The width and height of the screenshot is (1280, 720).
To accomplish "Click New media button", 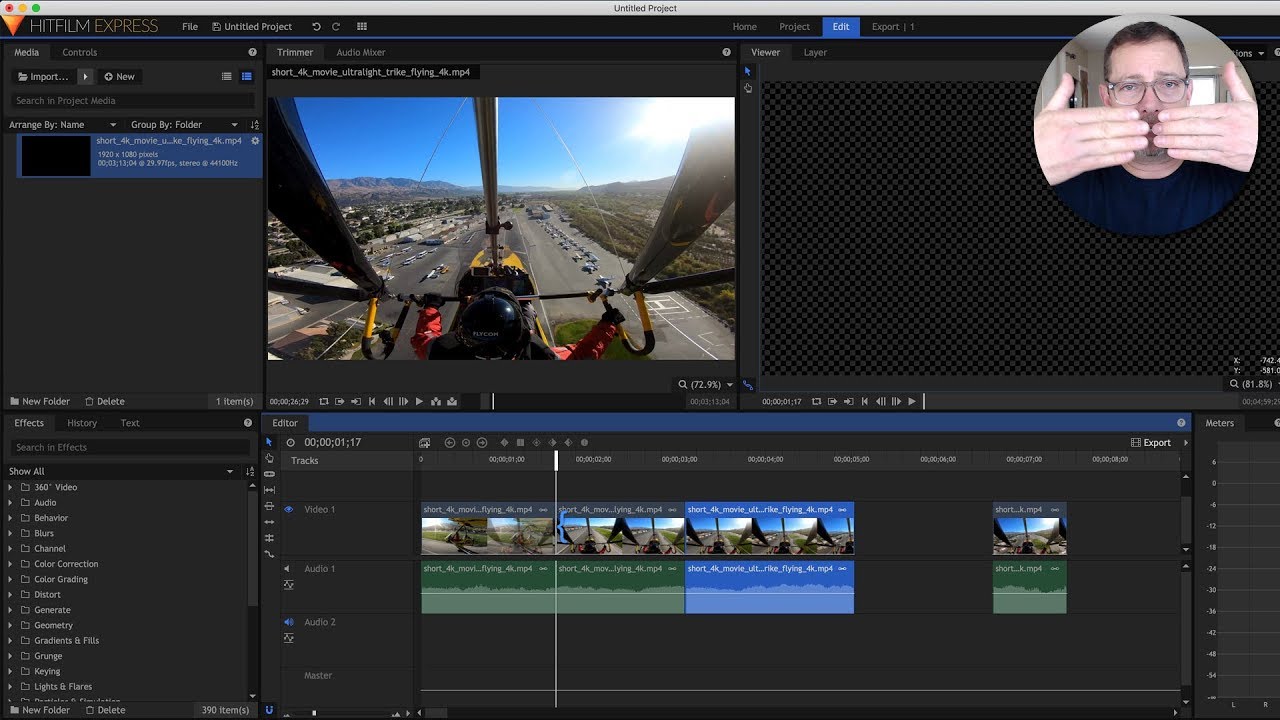I will 119,76.
